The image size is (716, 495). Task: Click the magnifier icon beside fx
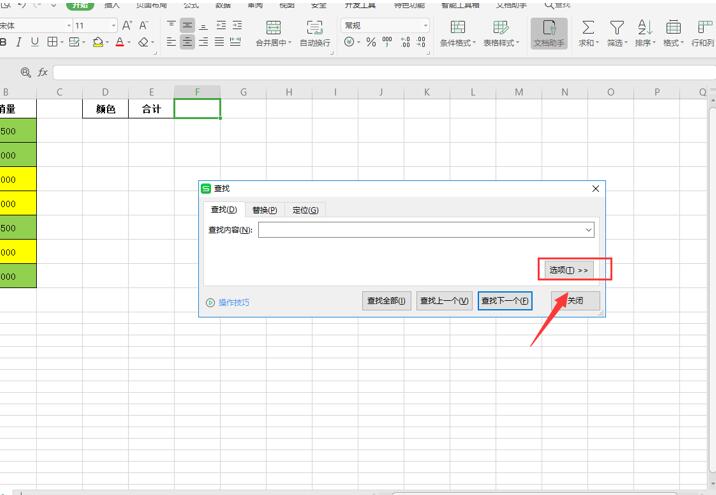[x=26, y=72]
